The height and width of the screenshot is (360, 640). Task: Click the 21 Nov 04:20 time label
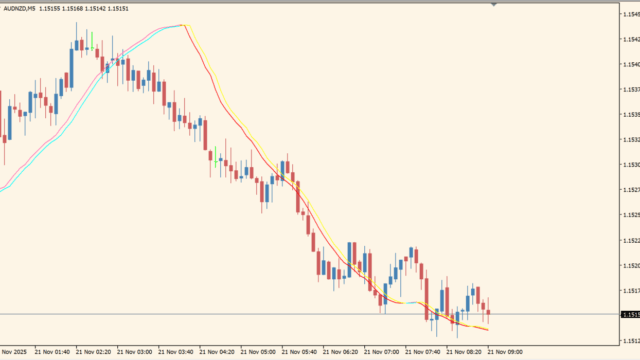tap(217, 352)
